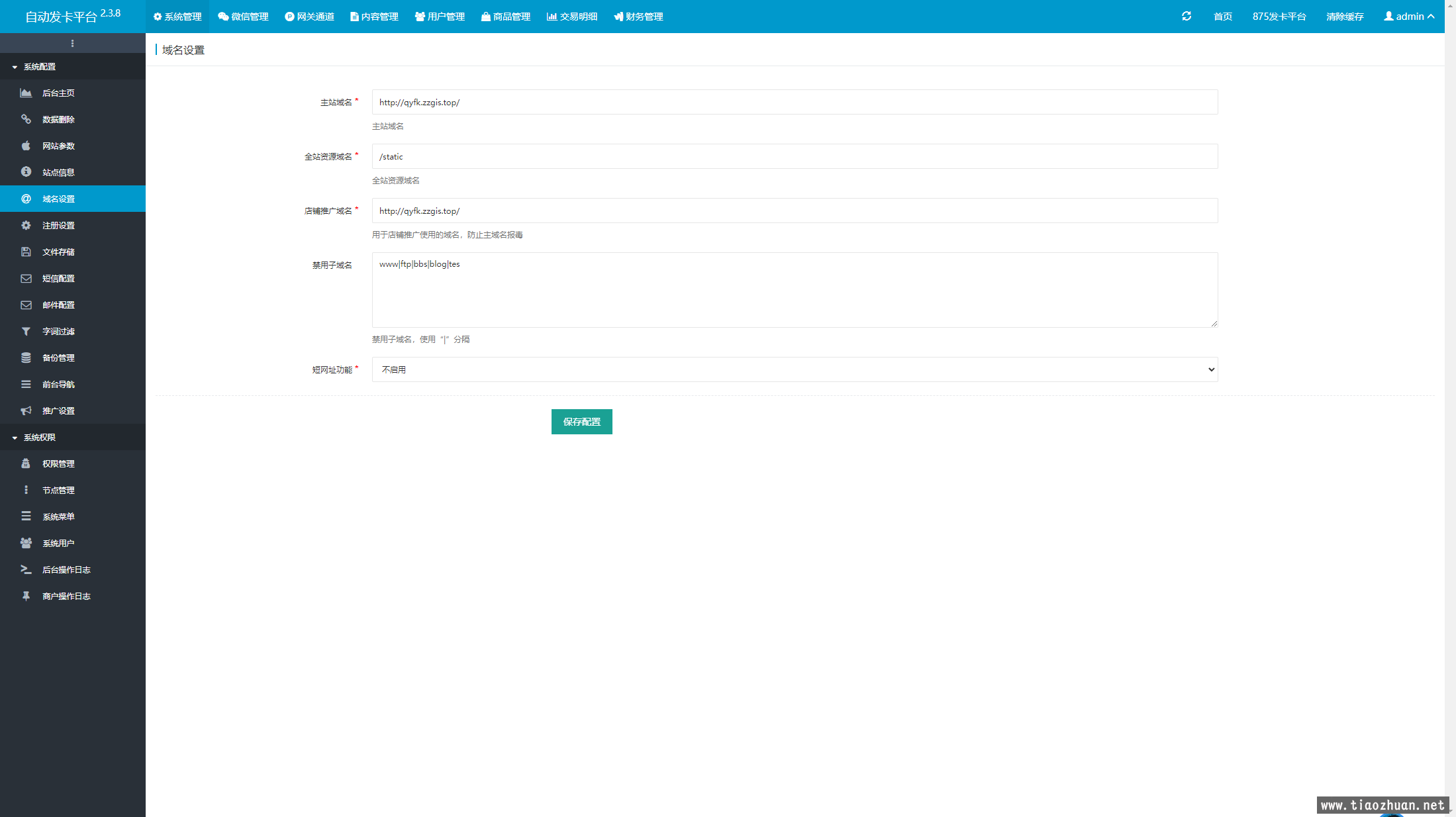Click the sidebar collapse dots icon
Screen dimensions: 1456x817
point(72,44)
